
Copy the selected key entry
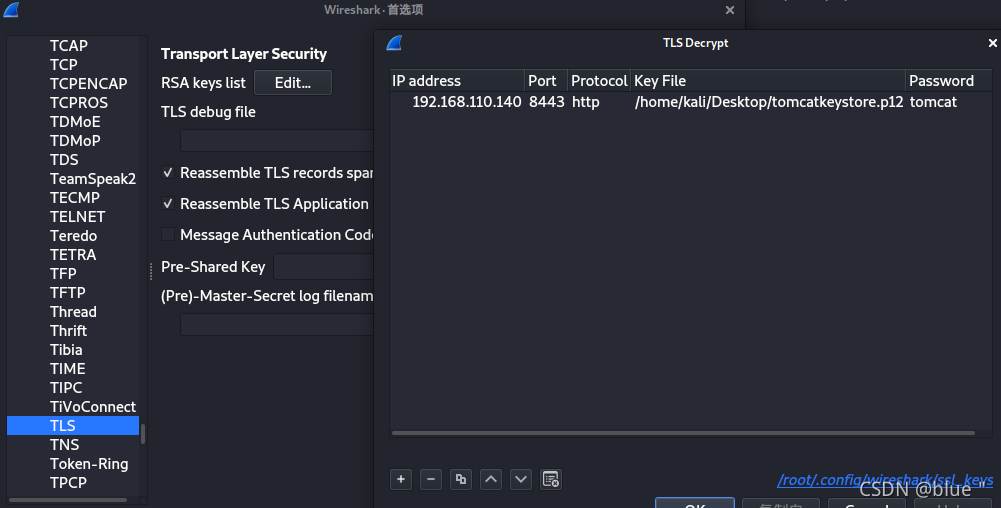461,479
